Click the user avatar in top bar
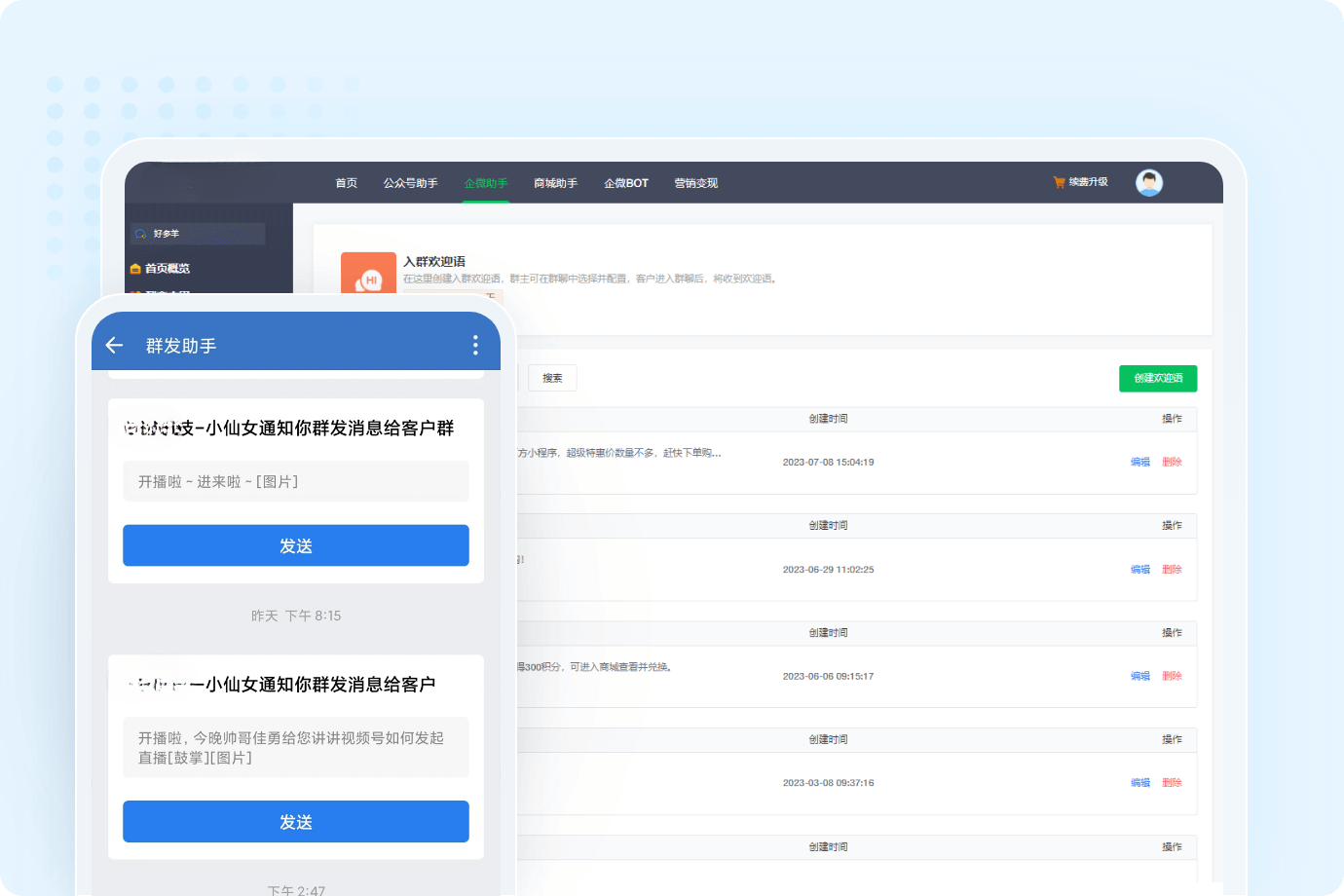This screenshot has height=896, width=1344. (x=1149, y=183)
